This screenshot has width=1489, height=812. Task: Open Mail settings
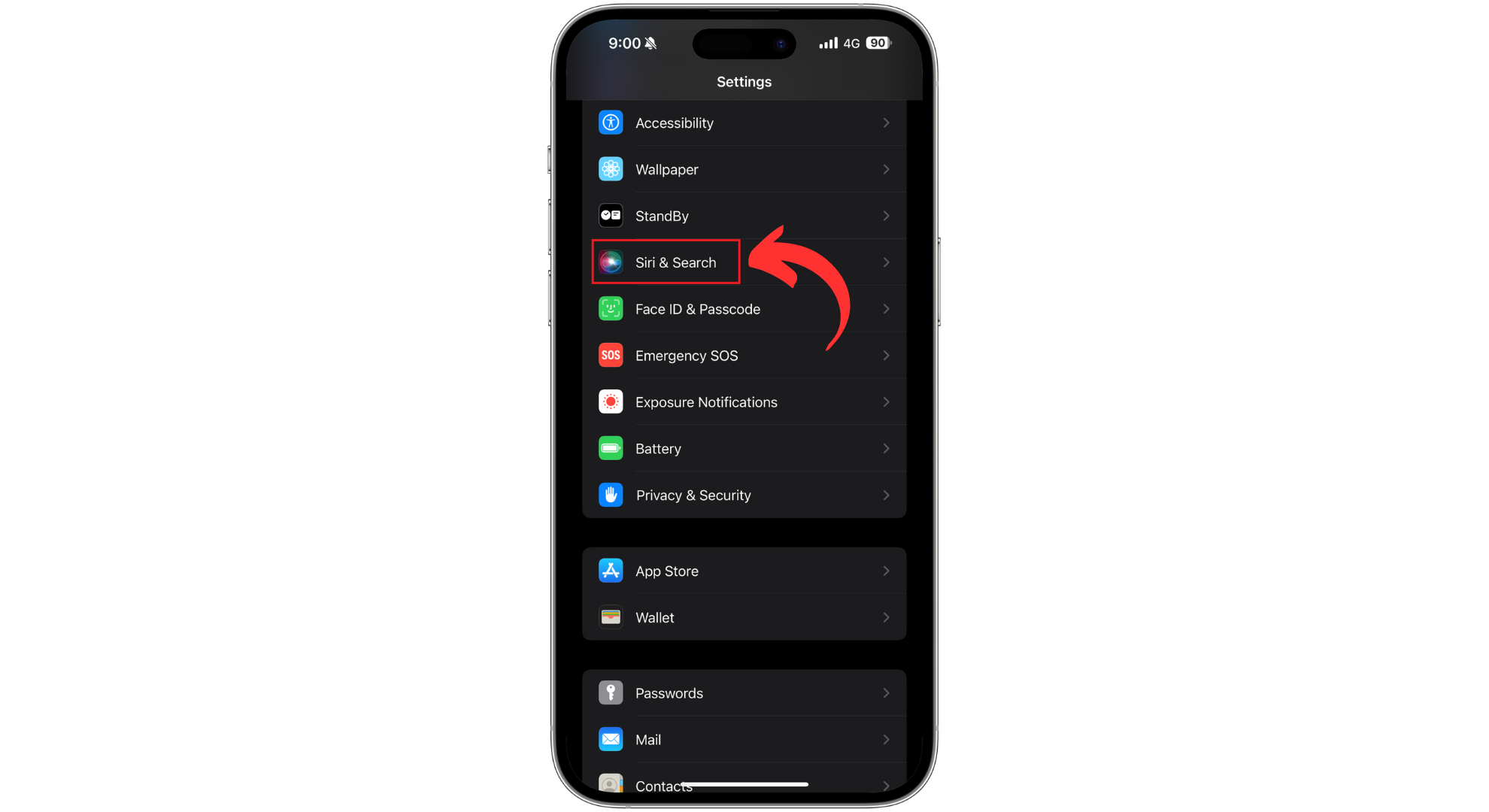(745, 740)
